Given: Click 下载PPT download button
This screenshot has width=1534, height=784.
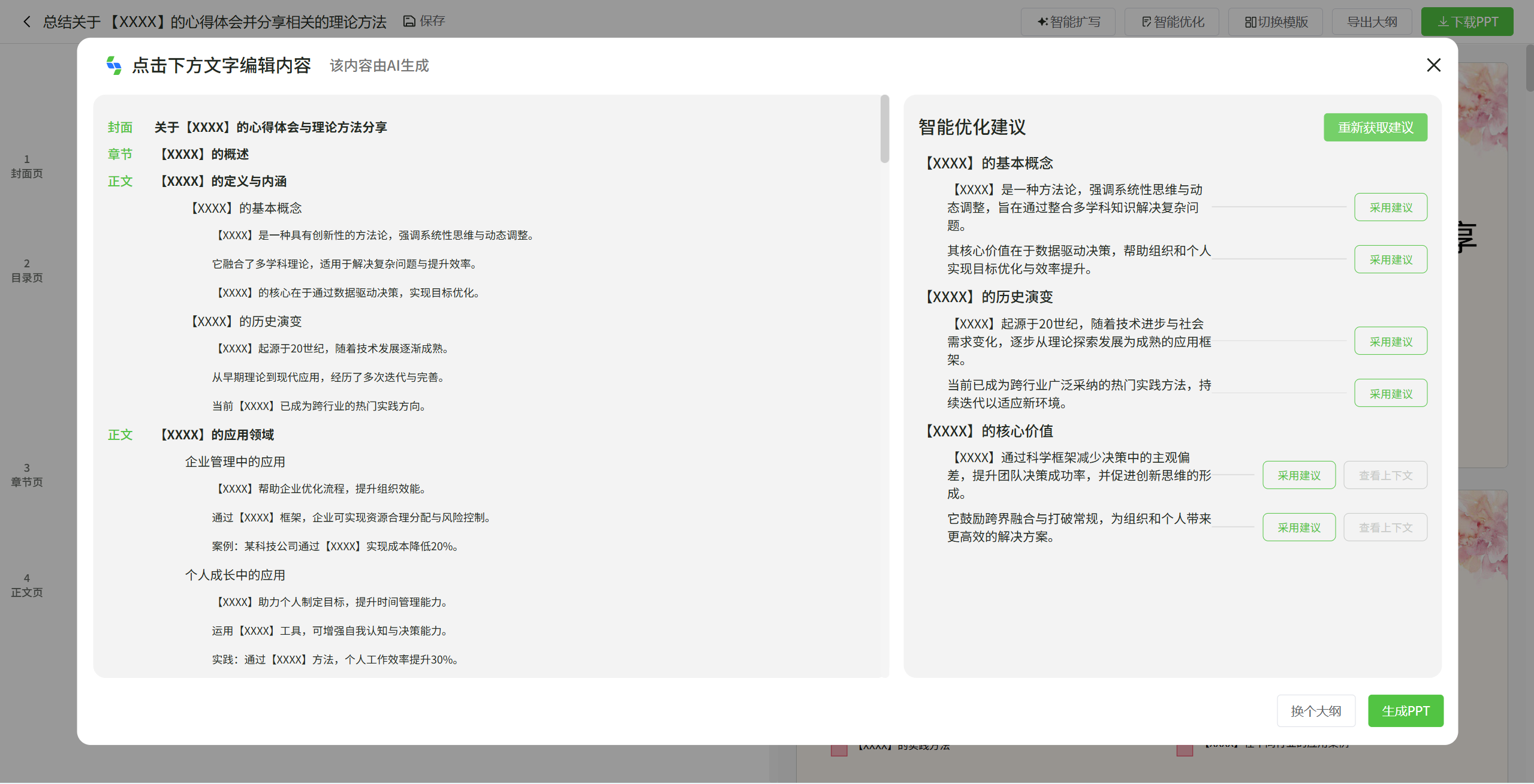Looking at the screenshot, I should coord(1467,22).
